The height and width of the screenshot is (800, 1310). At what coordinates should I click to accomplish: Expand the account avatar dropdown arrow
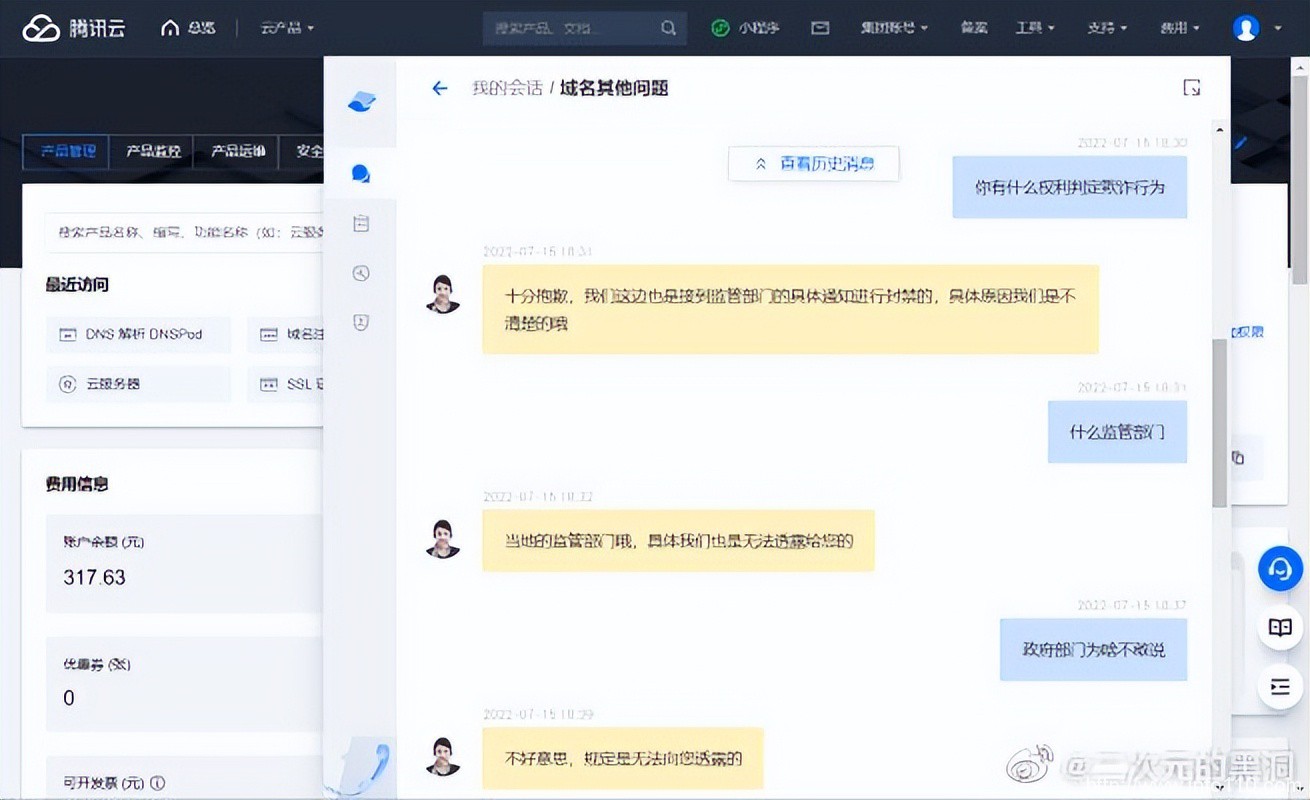point(1279,28)
